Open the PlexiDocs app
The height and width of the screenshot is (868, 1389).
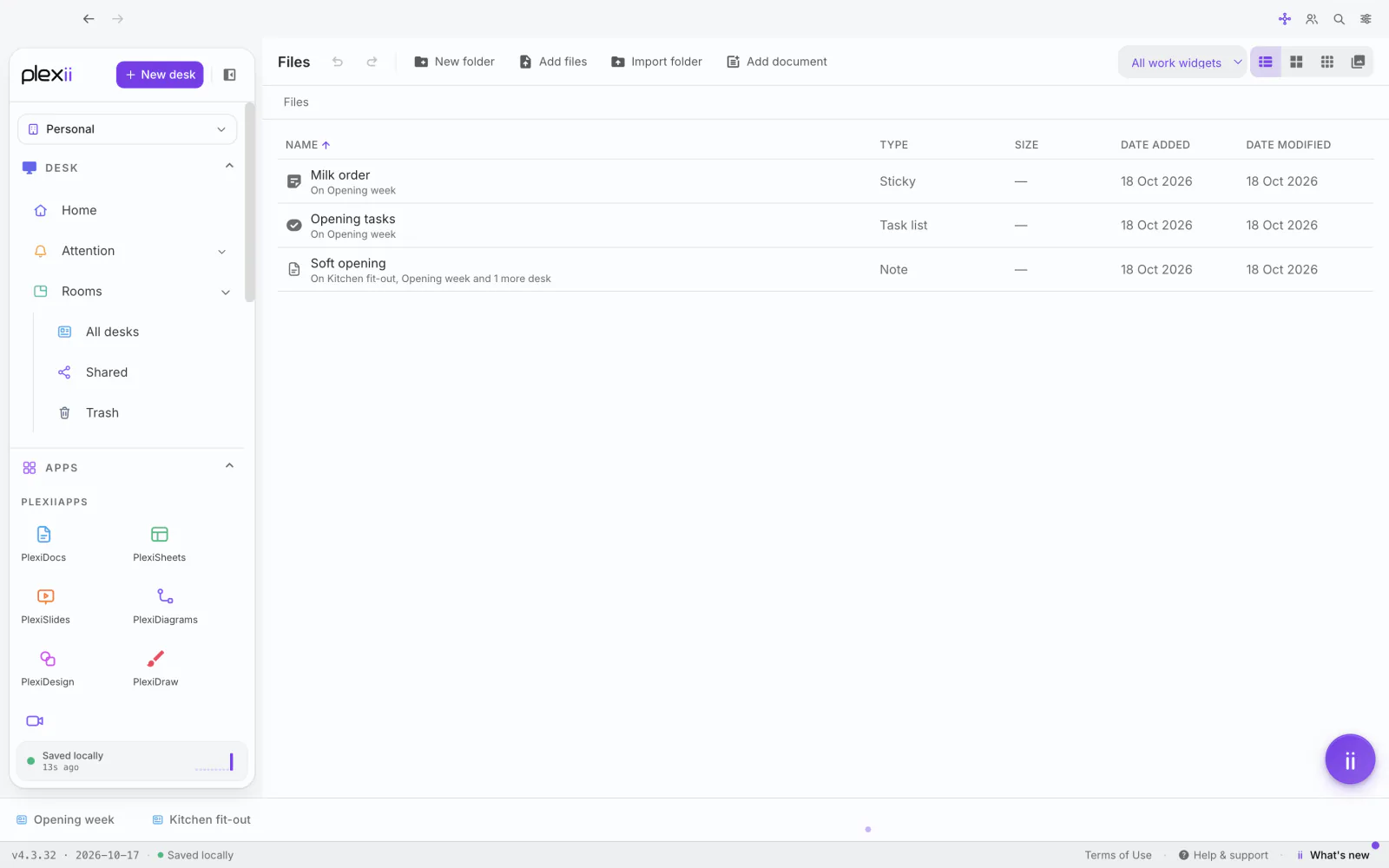click(x=43, y=543)
